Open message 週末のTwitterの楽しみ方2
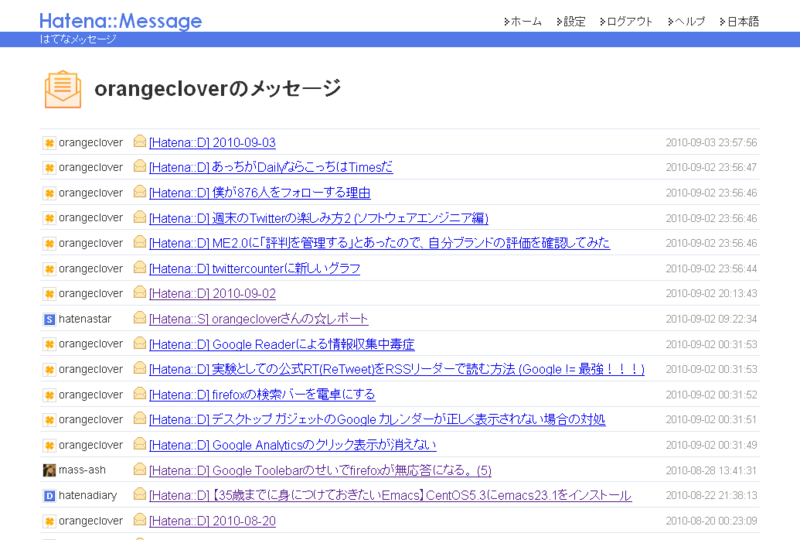This screenshot has height=540, width=800. coord(318,218)
